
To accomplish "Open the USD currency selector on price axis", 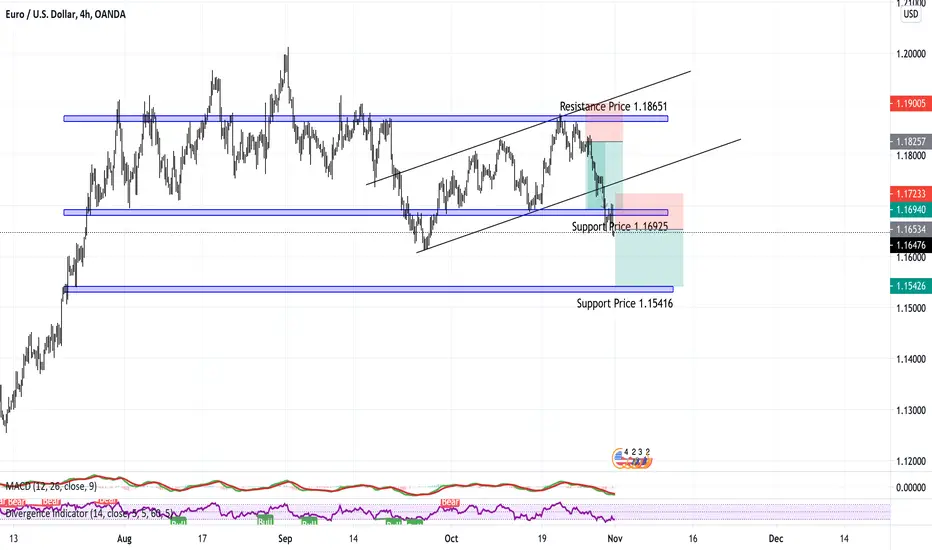I will tap(911, 14).
